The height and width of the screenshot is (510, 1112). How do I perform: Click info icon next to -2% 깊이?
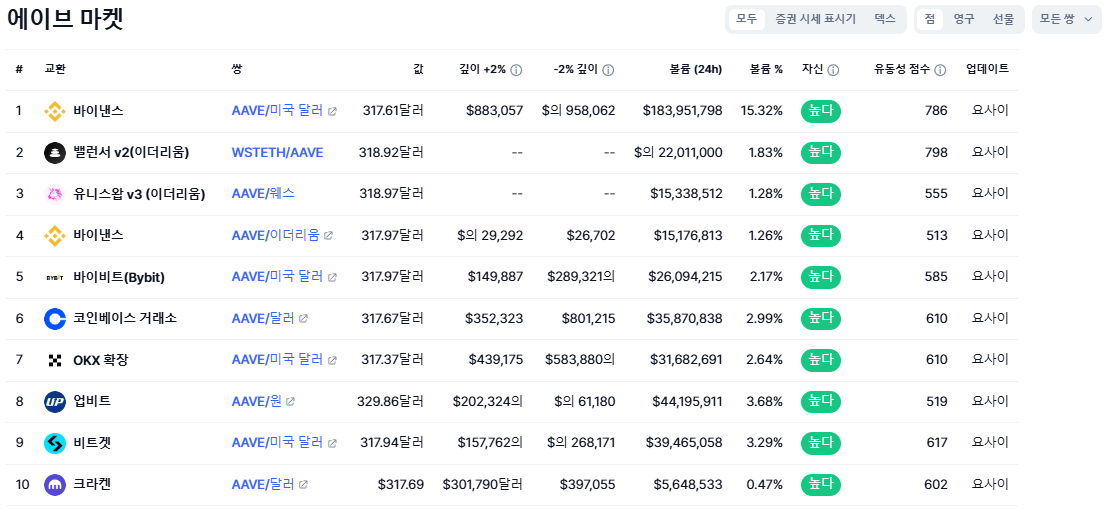[x=608, y=70]
